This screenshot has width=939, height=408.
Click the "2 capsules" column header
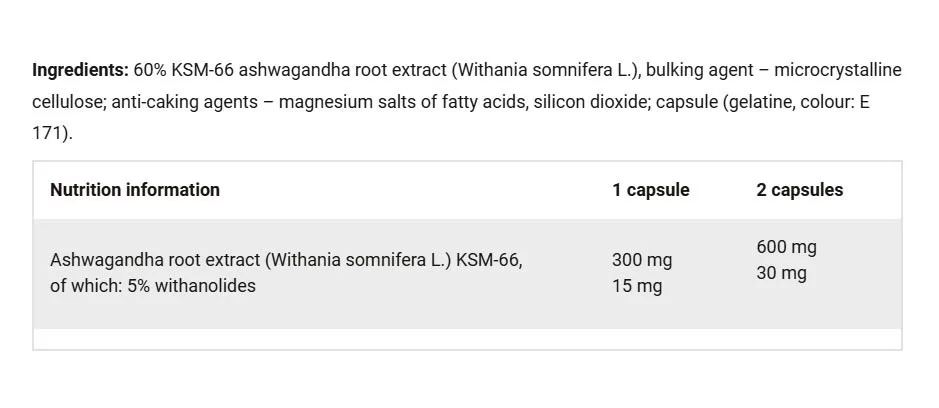coord(800,190)
